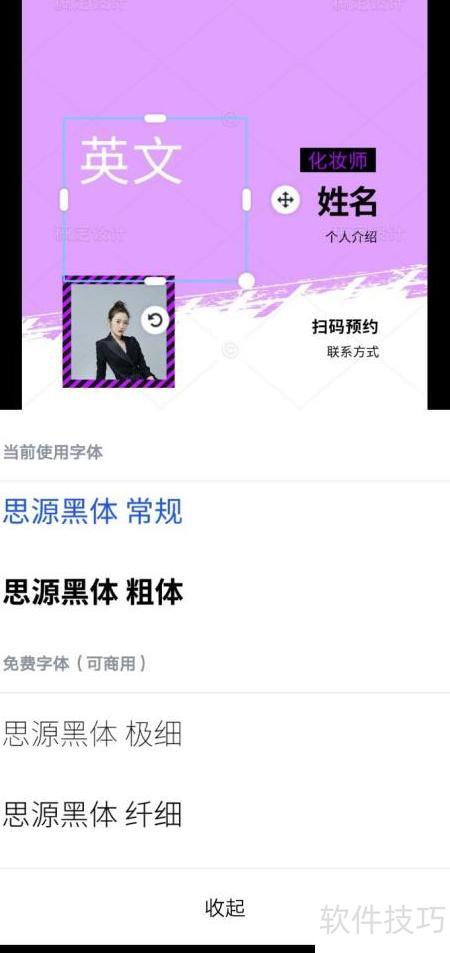Choose font 思源黑体 常规
450x953 pixels.
pyautogui.click(x=92, y=511)
